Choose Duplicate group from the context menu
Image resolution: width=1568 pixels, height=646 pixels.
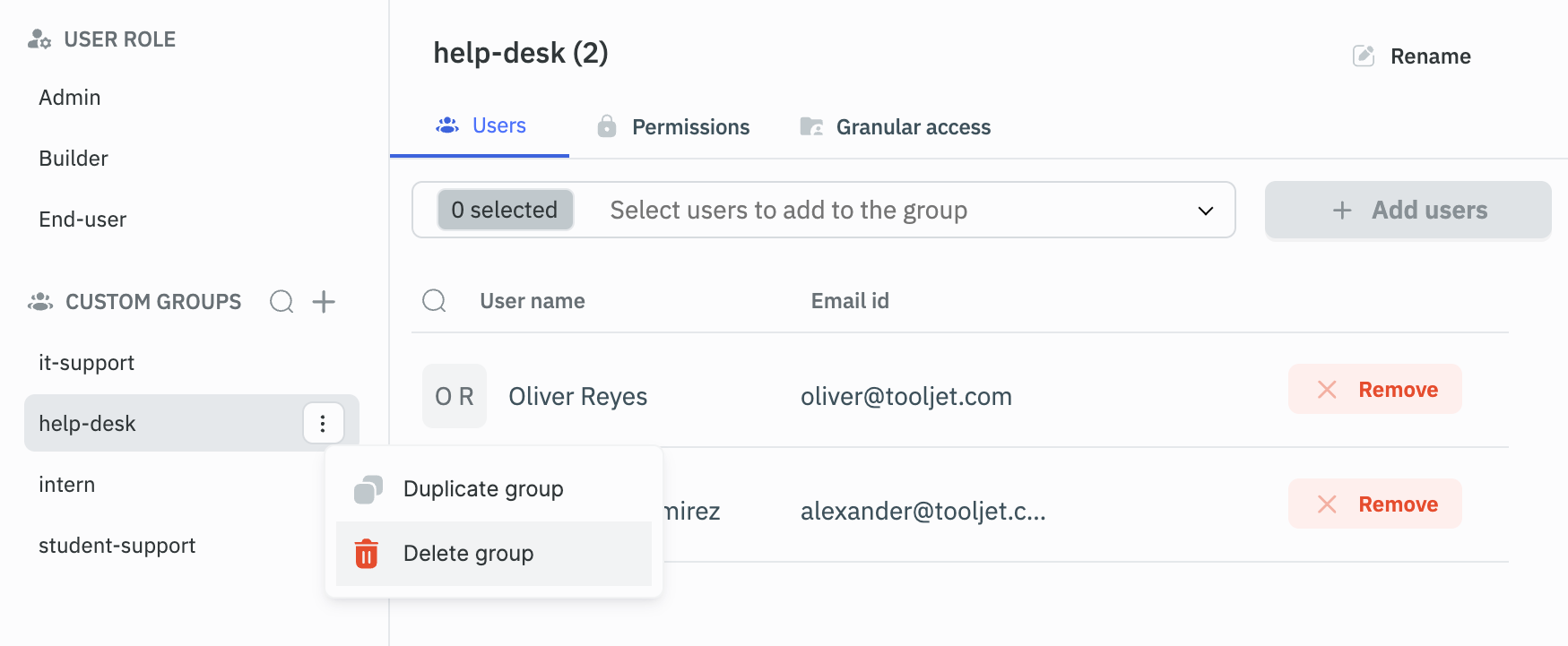pos(482,489)
